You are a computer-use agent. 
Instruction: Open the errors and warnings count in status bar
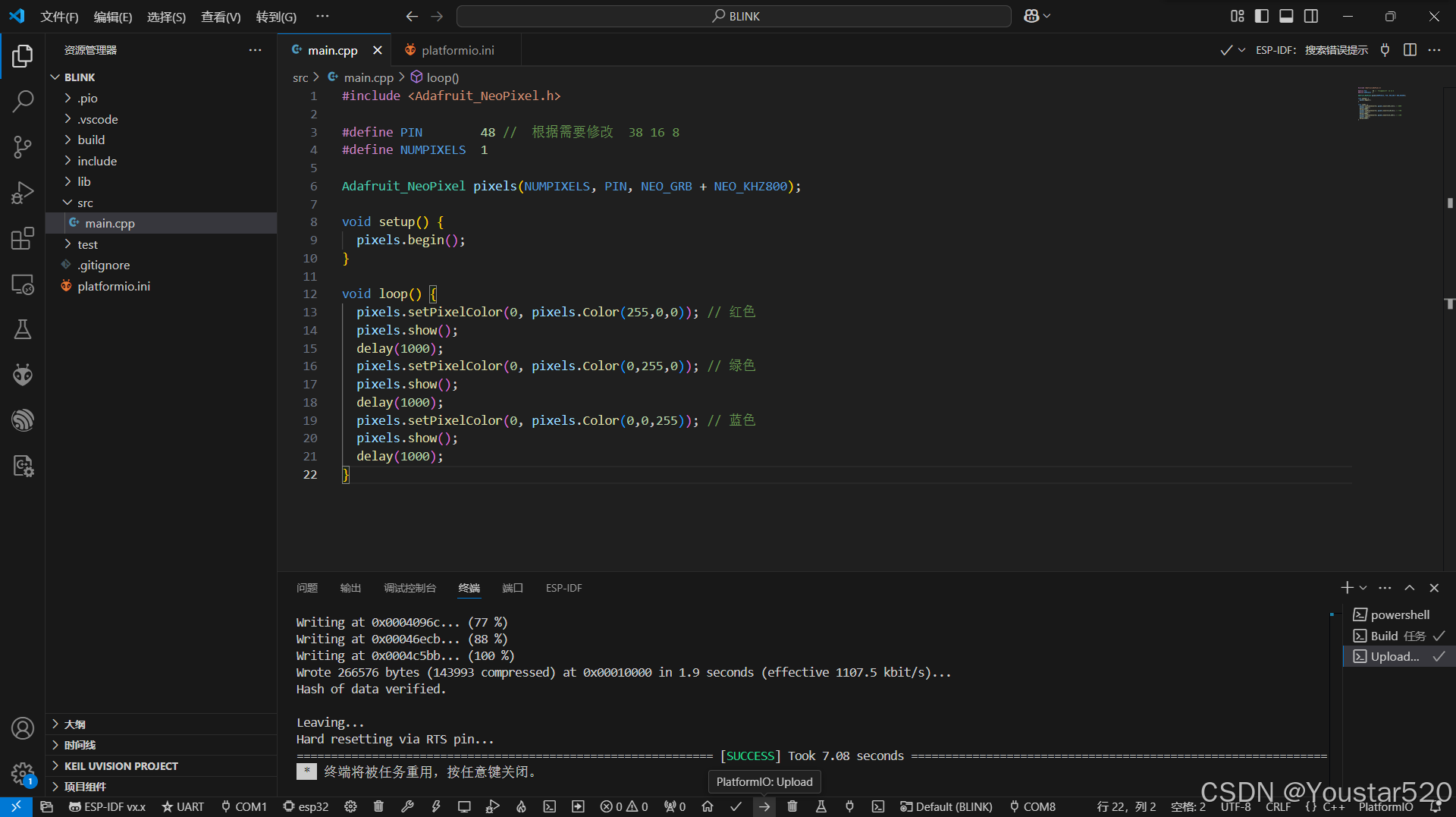point(624,807)
